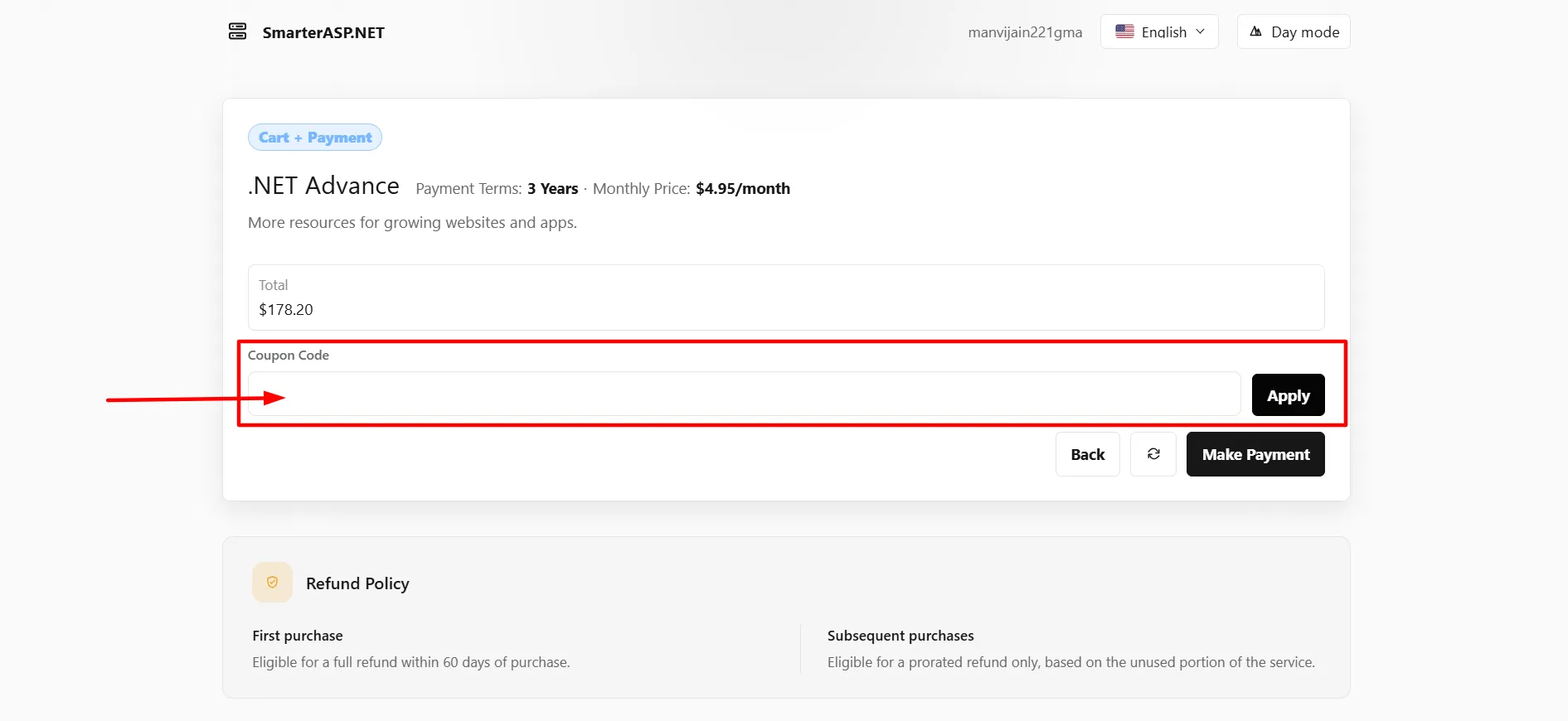The image size is (1568, 721).
Task: Click the Make Payment button
Action: [1255, 454]
